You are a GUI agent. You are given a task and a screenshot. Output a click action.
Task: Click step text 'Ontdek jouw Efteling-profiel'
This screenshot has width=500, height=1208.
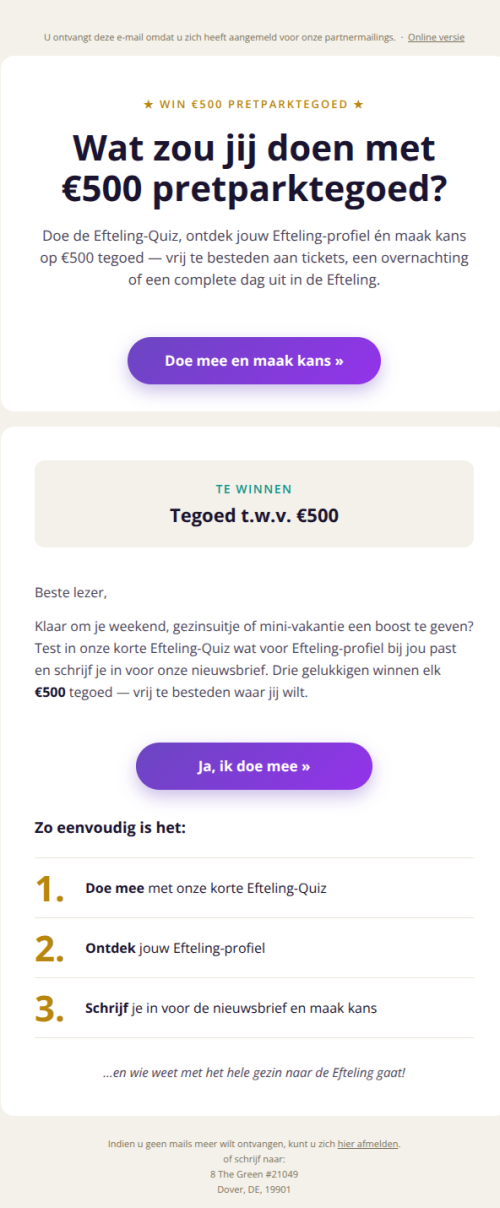pos(175,948)
